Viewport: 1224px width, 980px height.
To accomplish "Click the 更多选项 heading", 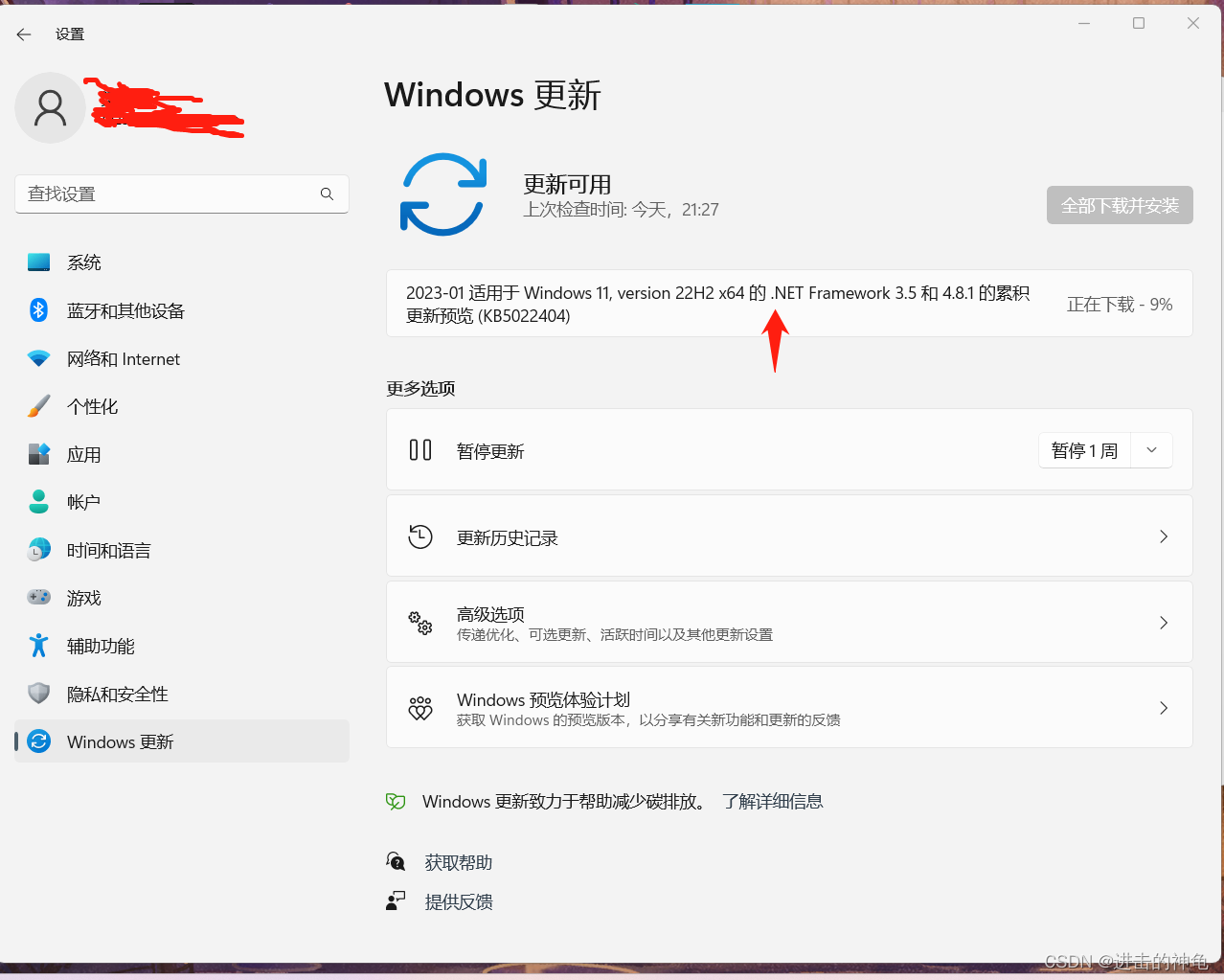I will click(420, 388).
